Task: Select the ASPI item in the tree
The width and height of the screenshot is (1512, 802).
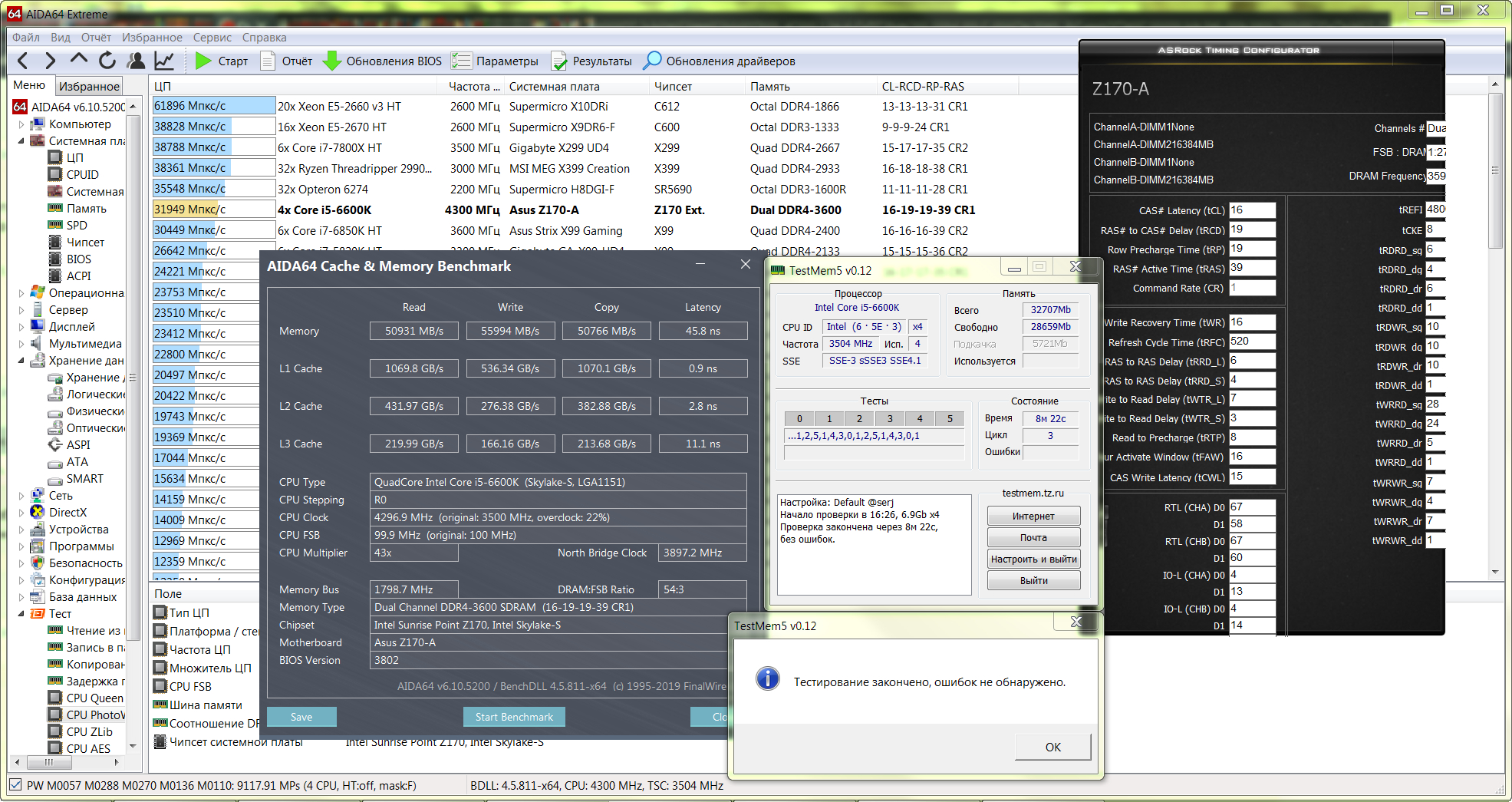Action: tap(78, 445)
